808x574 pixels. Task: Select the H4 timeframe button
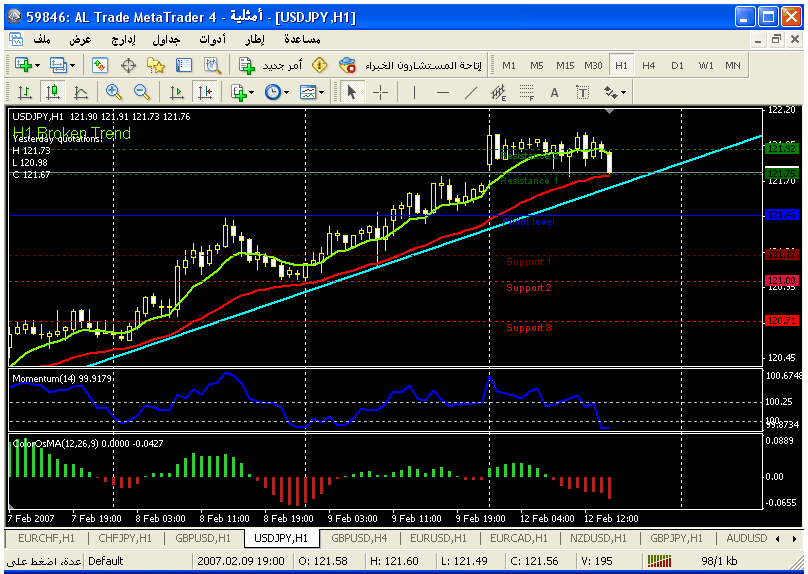click(649, 65)
